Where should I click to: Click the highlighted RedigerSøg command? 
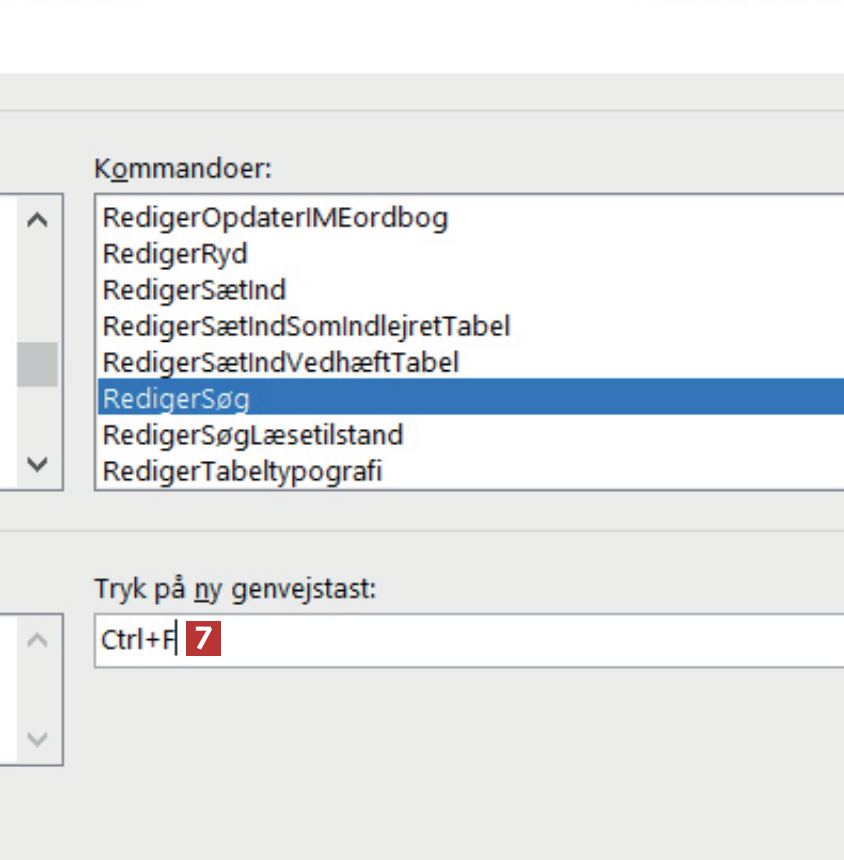176,399
